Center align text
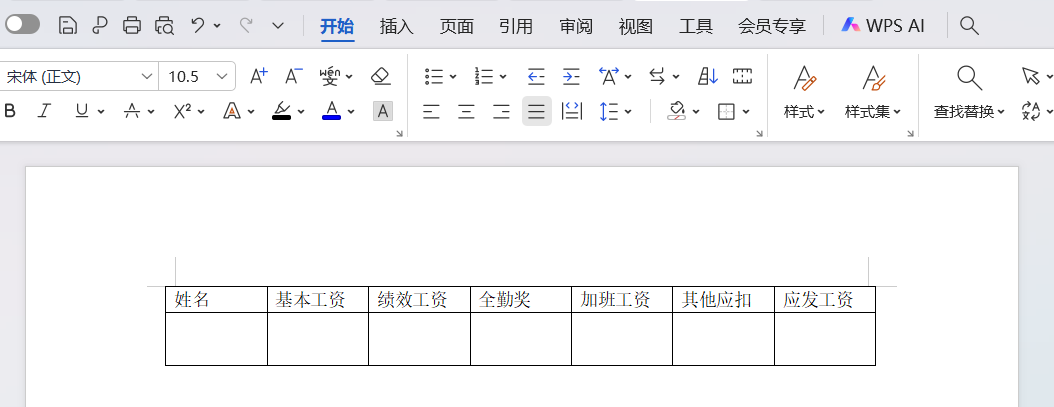 point(467,111)
